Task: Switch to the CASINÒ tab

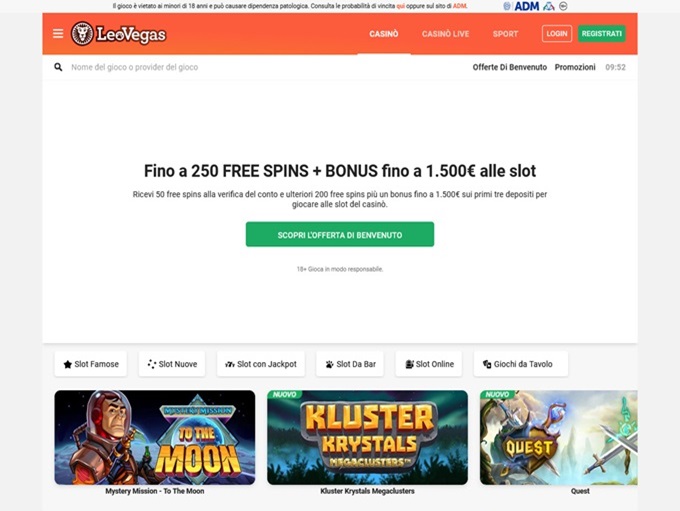Action: (384, 34)
